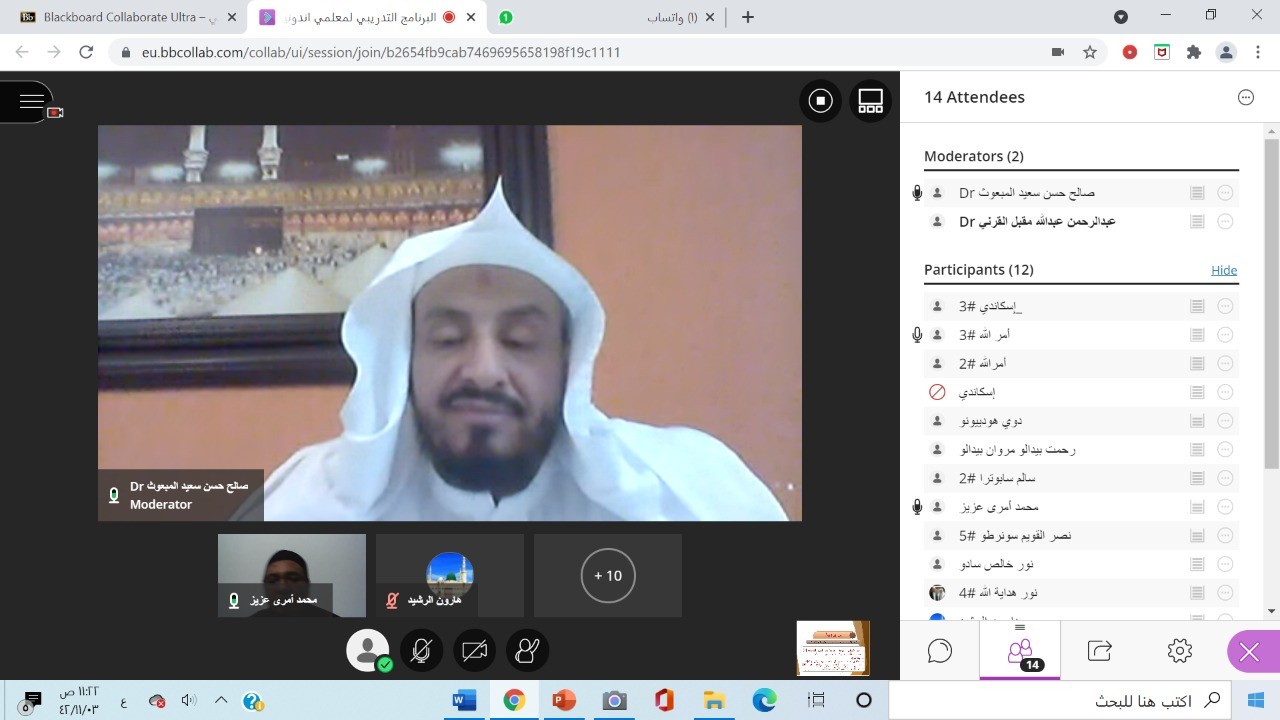The height and width of the screenshot is (720, 1280).
Task: Bookmark this page with the star icon
Action: coord(1090,52)
